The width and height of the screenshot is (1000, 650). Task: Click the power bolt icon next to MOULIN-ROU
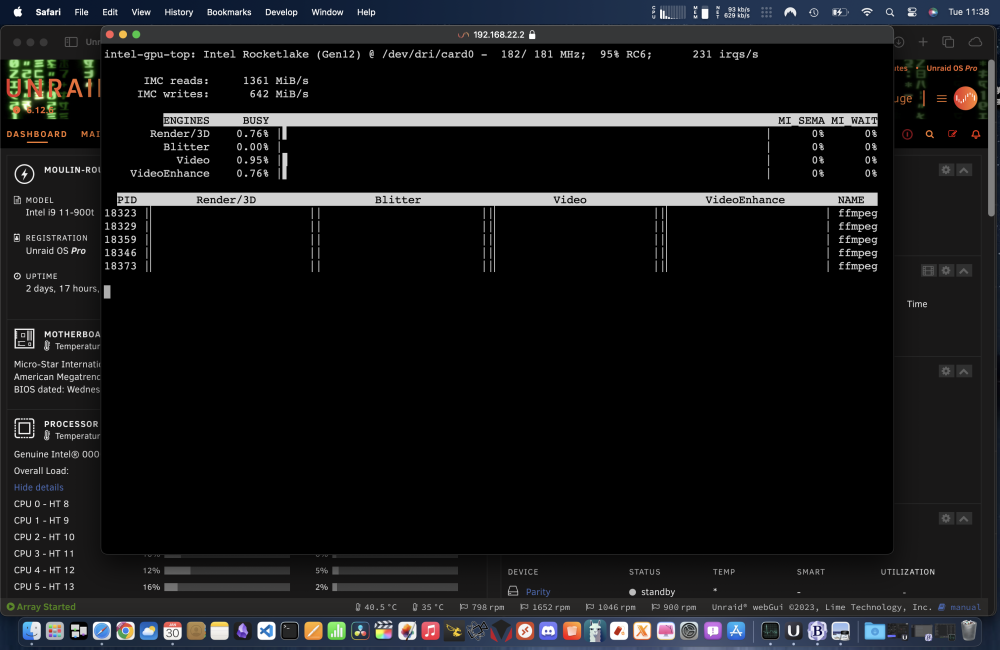coord(24,174)
